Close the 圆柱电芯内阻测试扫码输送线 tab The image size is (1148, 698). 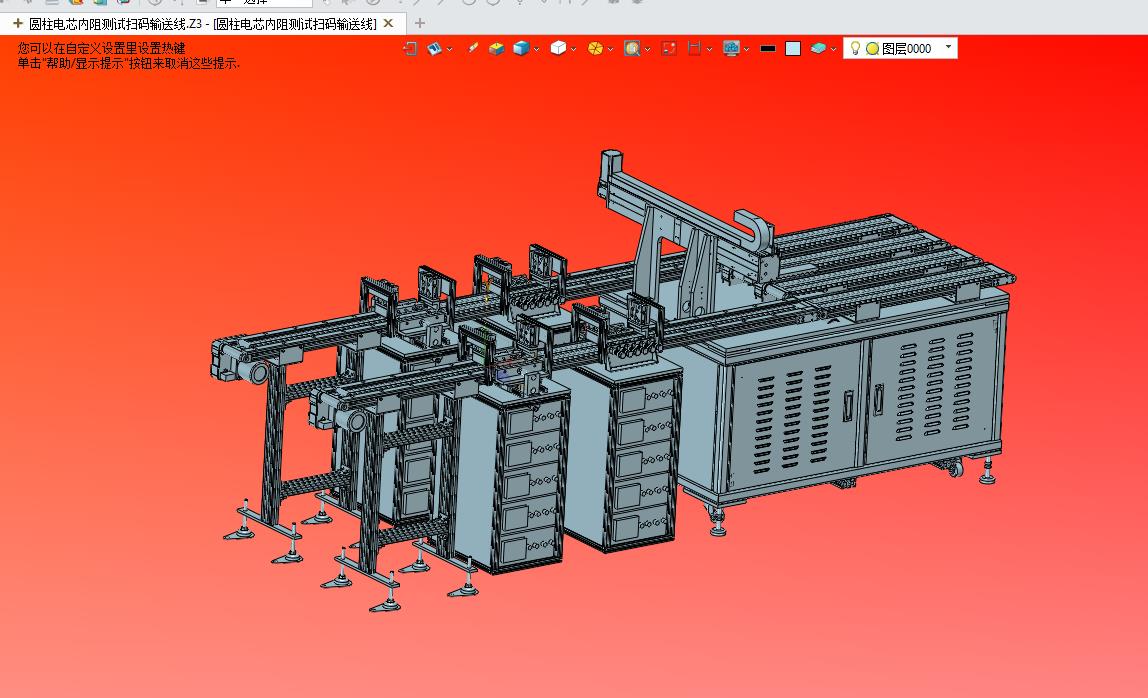(389, 23)
